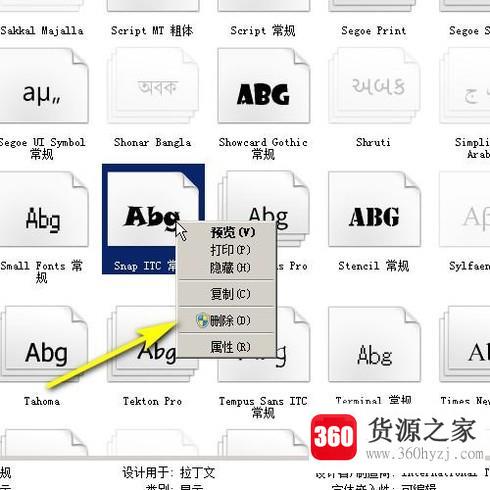Choose 打印(P) from context menu
The height and width of the screenshot is (490, 490).
tap(227, 250)
